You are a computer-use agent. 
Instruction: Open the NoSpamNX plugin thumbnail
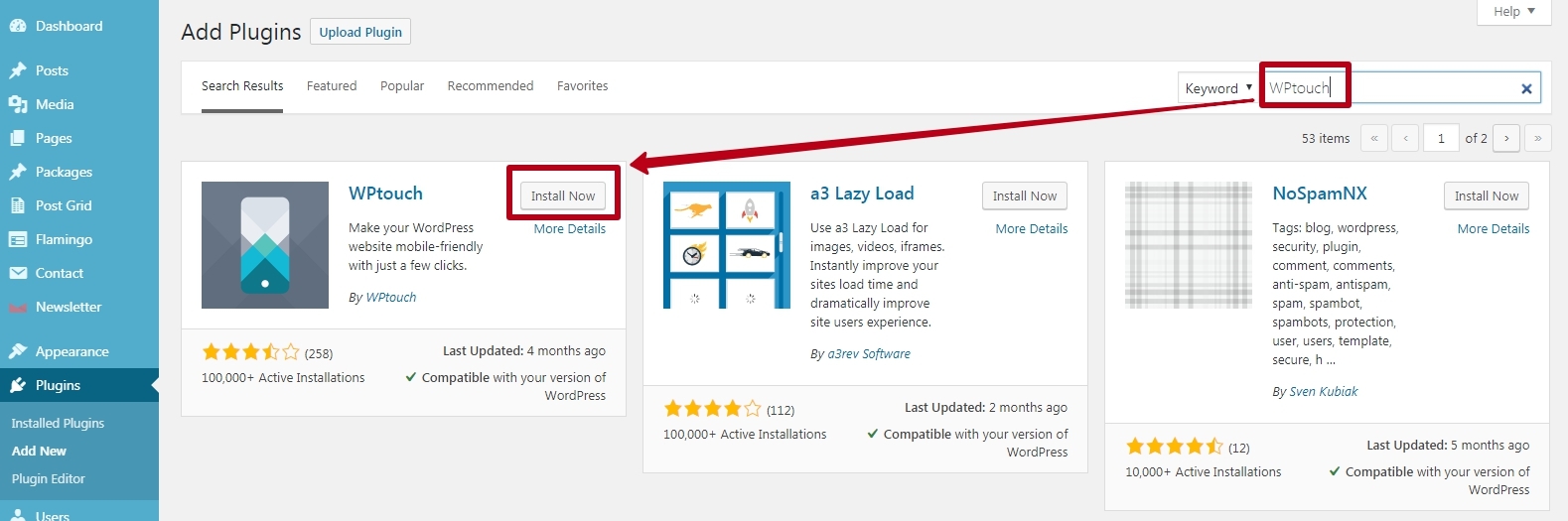pos(1189,245)
